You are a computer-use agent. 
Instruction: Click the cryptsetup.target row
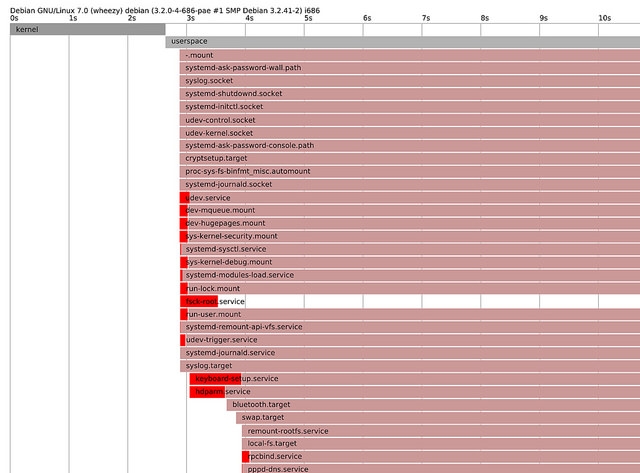(x=410, y=158)
